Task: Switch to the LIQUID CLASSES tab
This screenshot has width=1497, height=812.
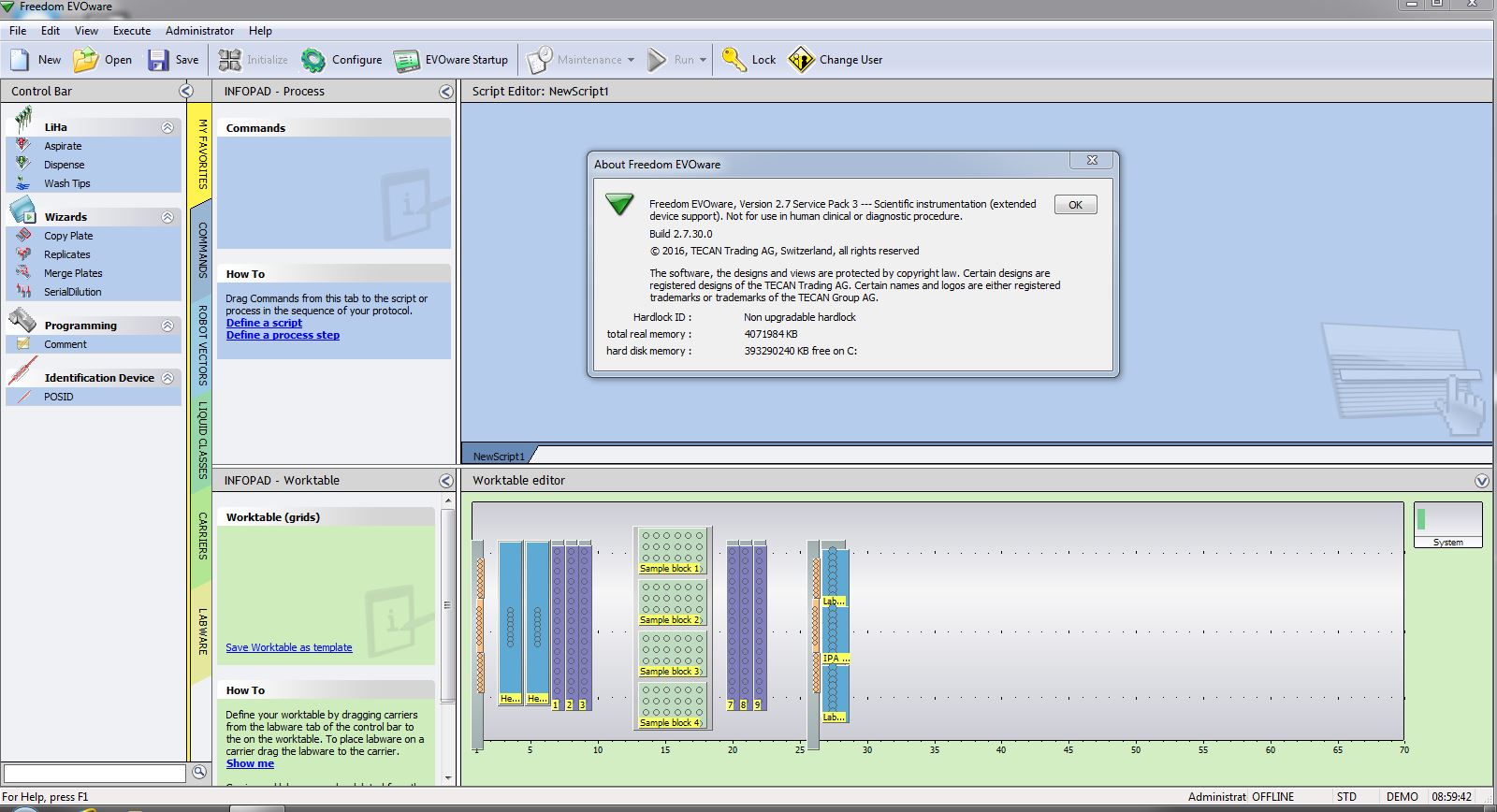Action: point(201,440)
